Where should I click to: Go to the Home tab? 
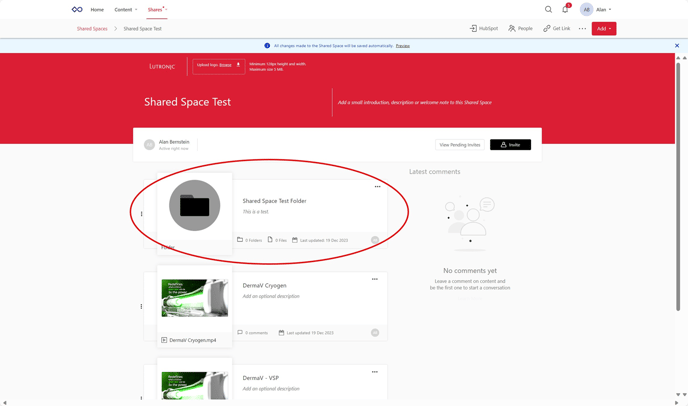tap(97, 9)
